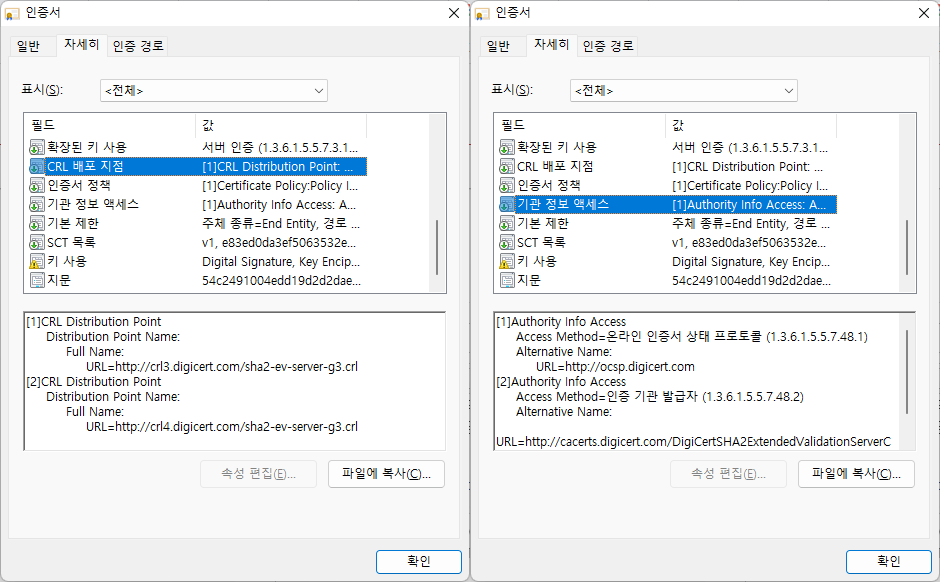This screenshot has height=582, width=940.
Task: Click the 기본 제한 icon in right dialog
Action: [507, 223]
